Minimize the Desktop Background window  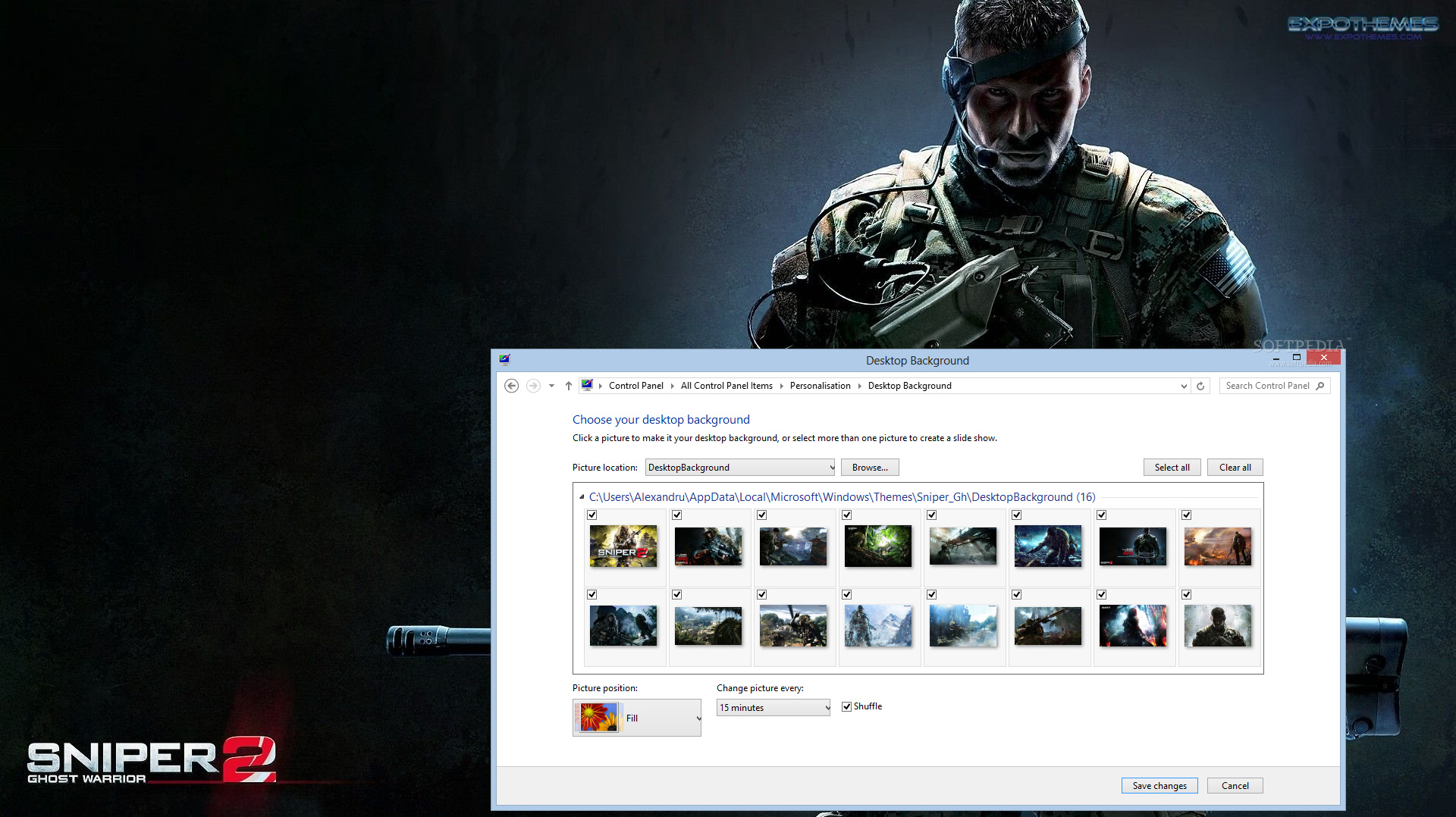[1277, 358]
